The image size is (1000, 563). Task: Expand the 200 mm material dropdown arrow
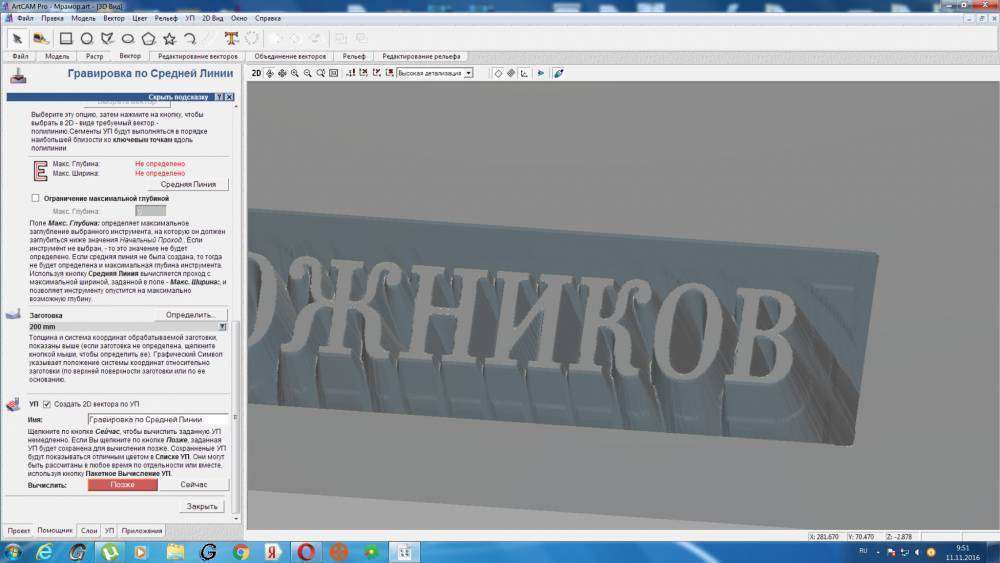(222, 327)
